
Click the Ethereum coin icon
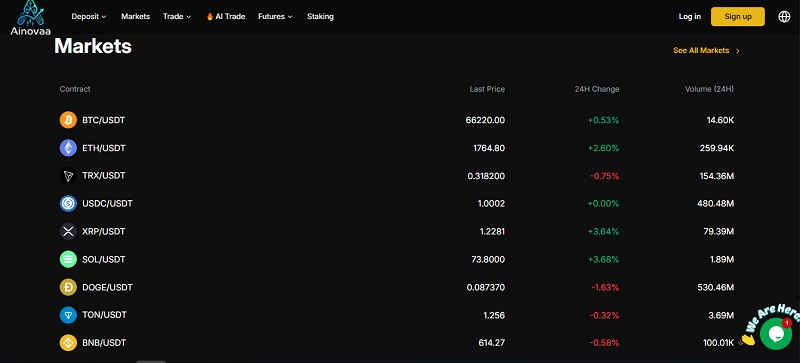(x=68, y=148)
